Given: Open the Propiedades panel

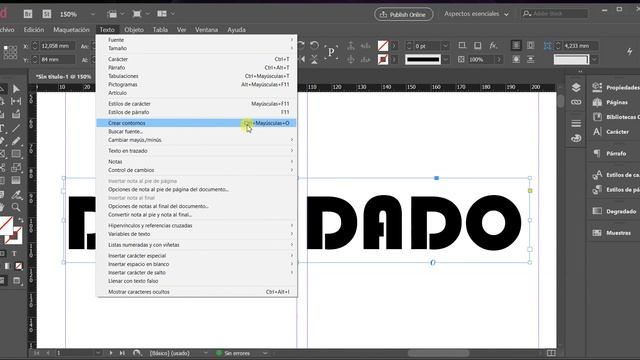Looking at the screenshot, I should [616, 87].
